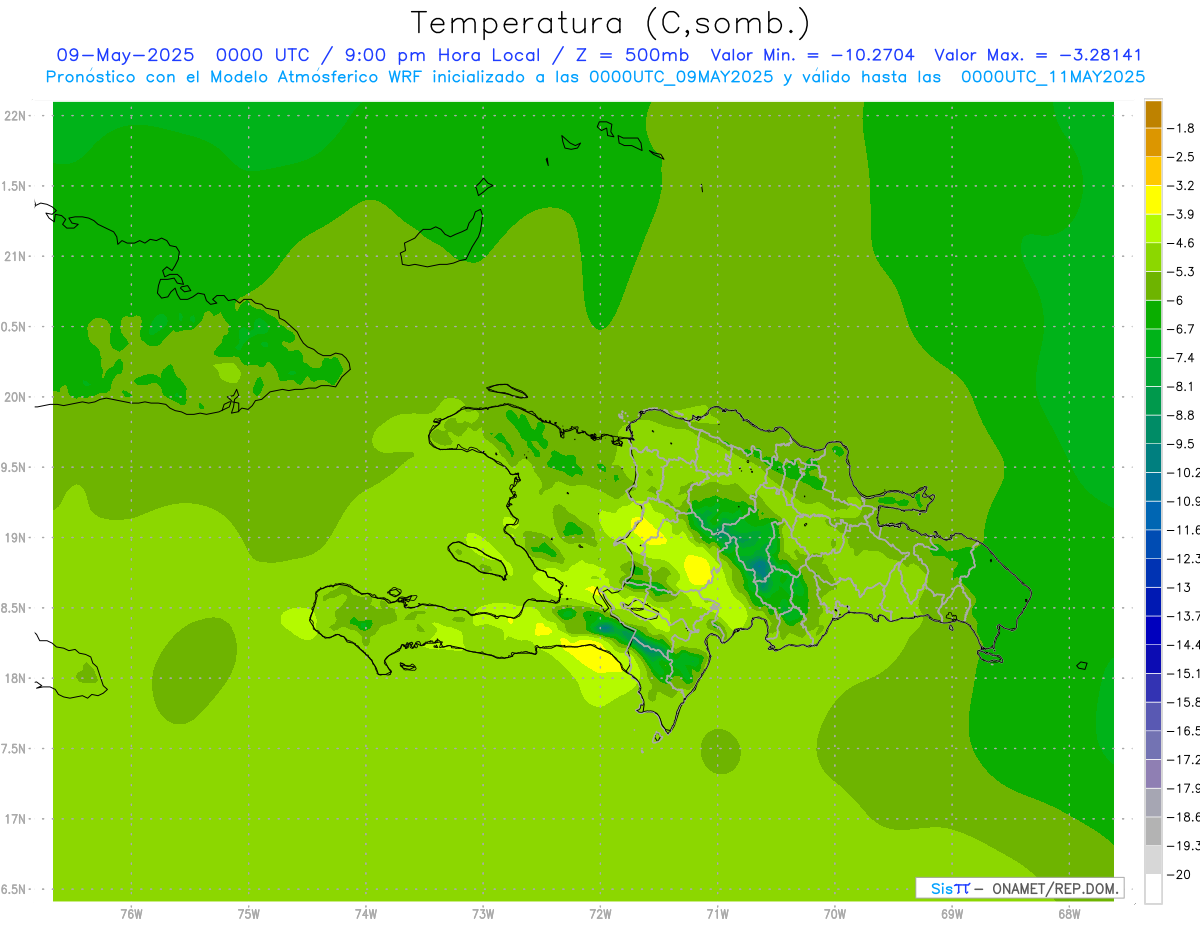Click the '09-May-2025' date text

125,55
